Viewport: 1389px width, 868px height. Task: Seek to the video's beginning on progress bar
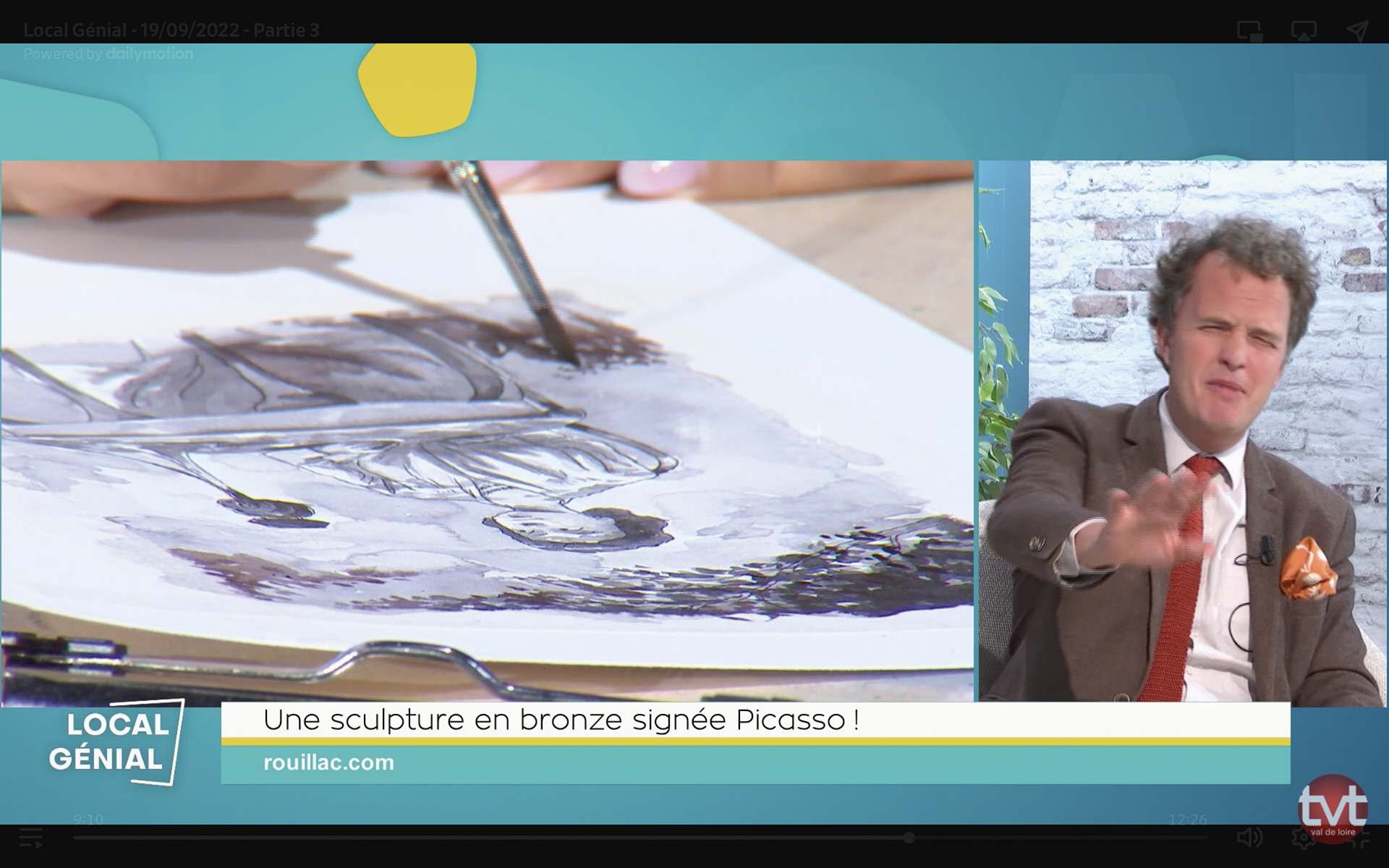(x=75, y=838)
